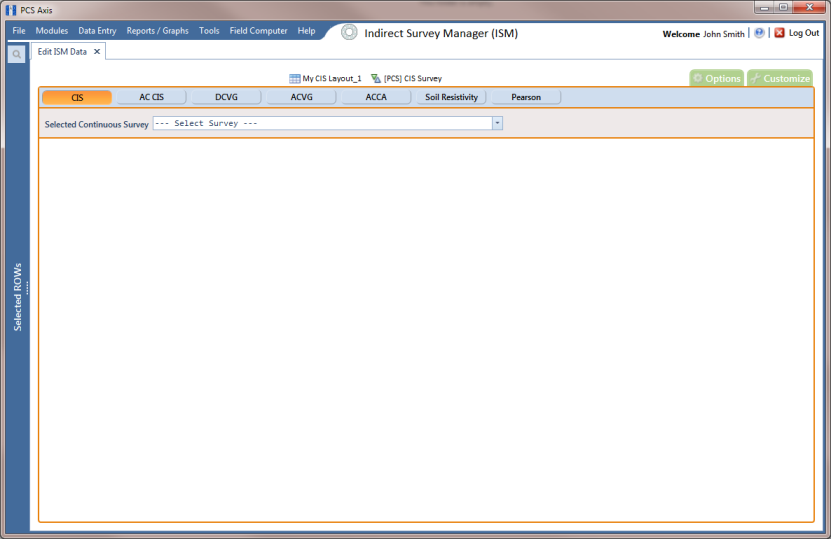Image resolution: width=831 pixels, height=539 pixels.
Task: Switch to the Pearson tab
Action: click(526, 98)
